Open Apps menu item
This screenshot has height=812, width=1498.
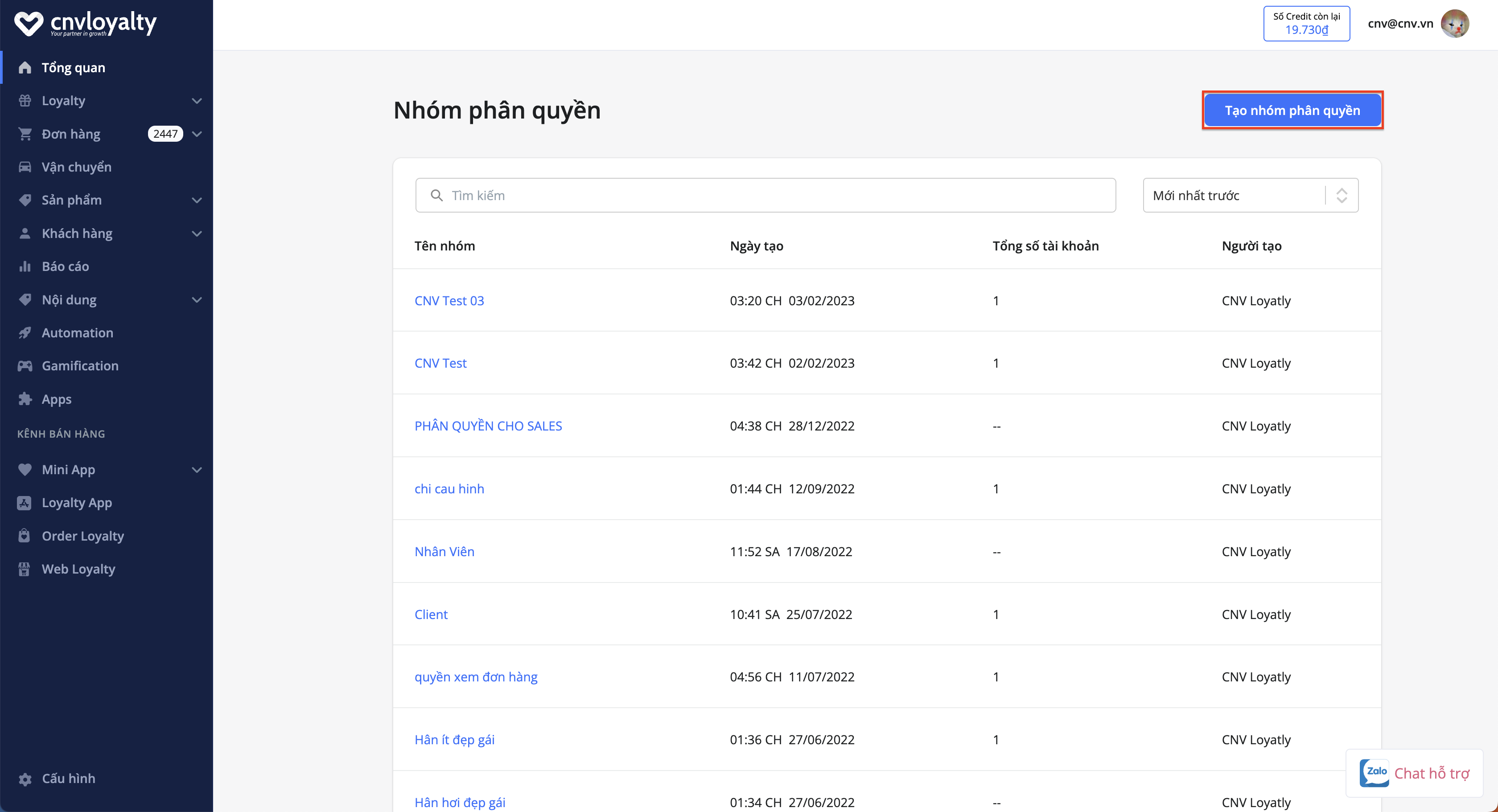pos(57,399)
